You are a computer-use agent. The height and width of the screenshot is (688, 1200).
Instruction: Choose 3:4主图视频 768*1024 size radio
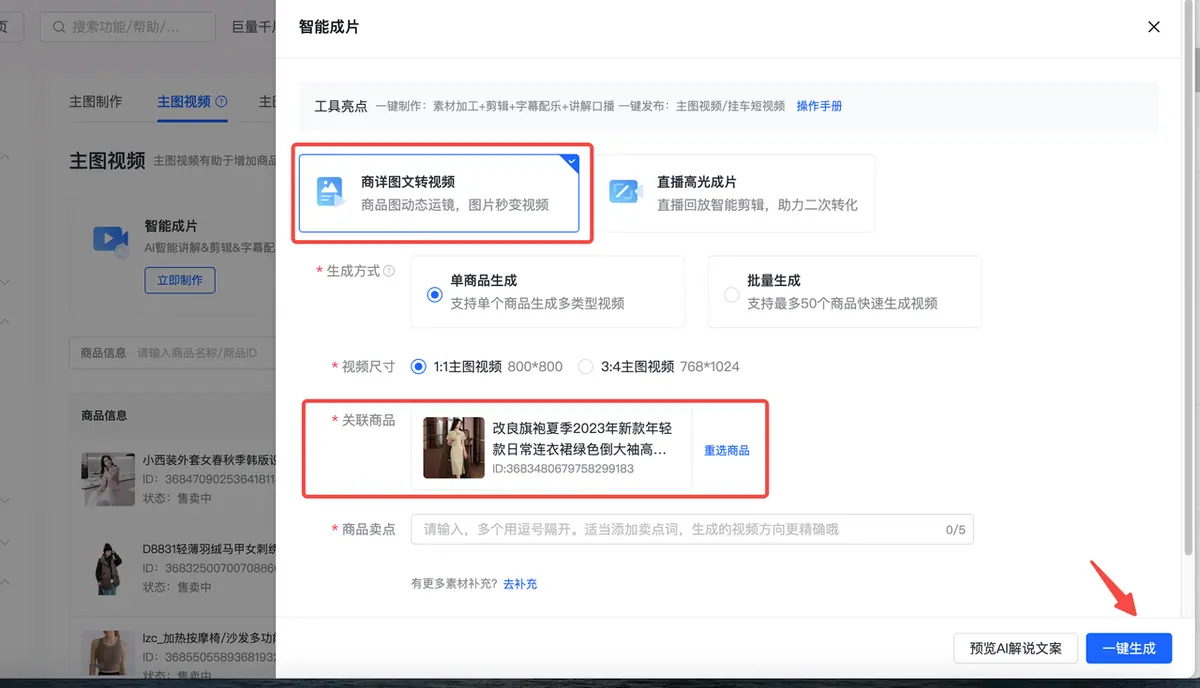[586, 367]
